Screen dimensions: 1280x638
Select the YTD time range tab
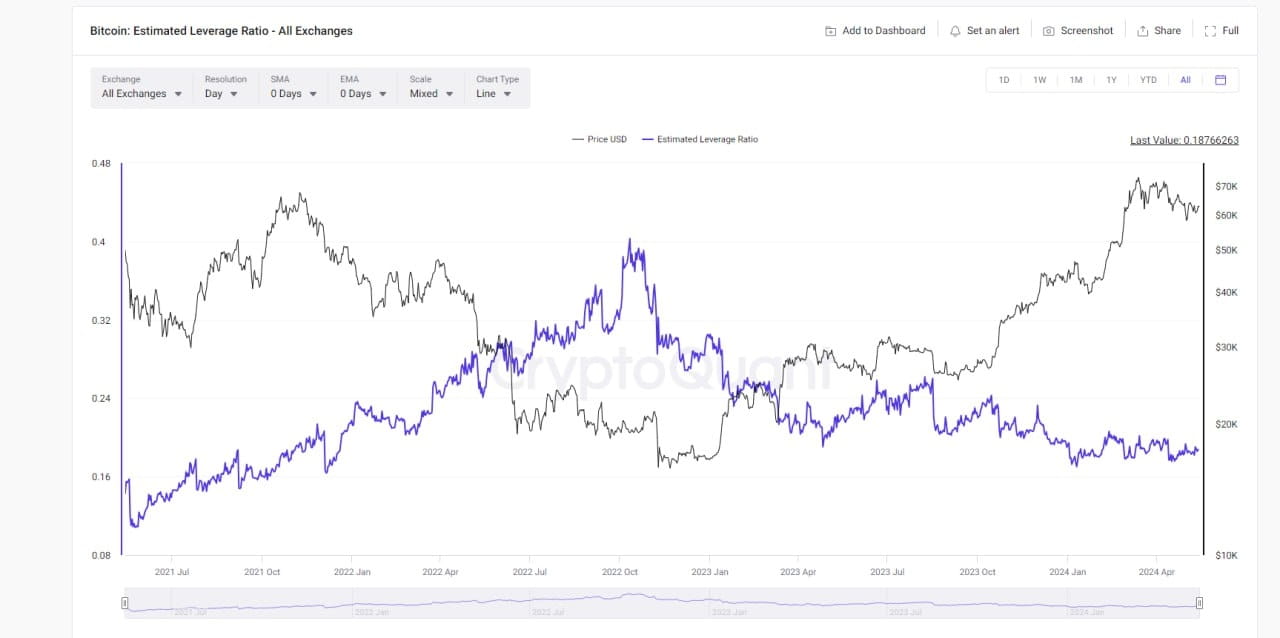click(1148, 80)
